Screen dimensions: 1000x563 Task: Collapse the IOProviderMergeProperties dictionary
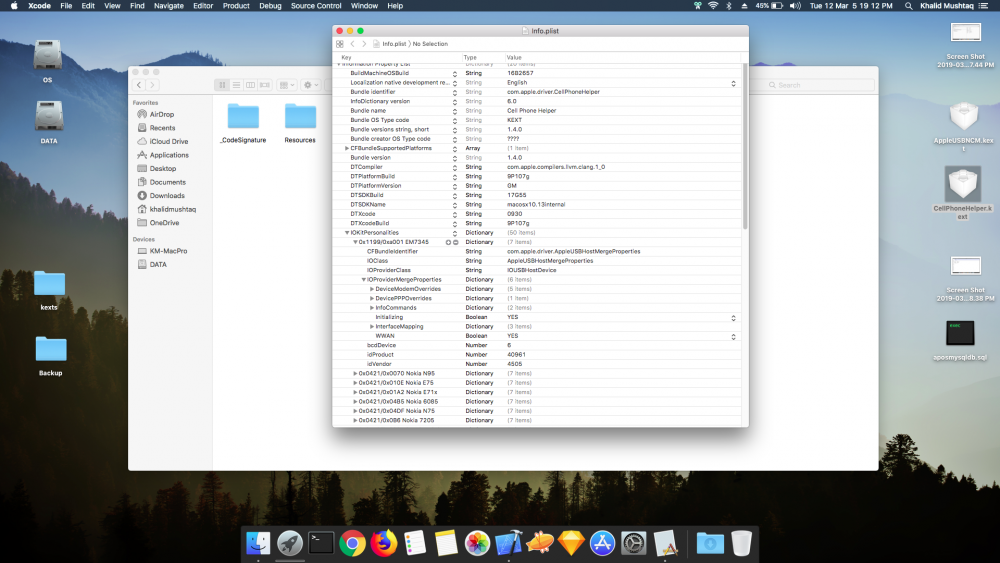pos(364,280)
